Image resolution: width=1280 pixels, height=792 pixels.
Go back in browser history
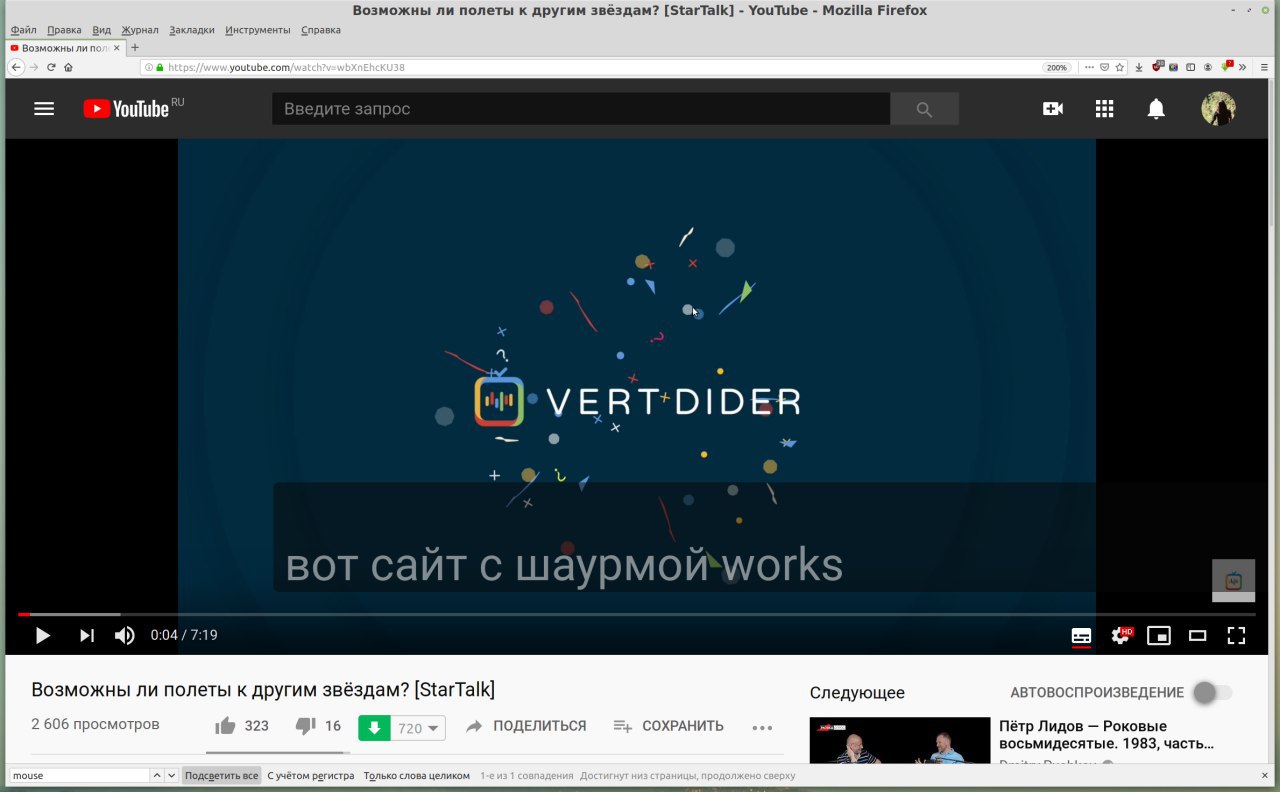pos(16,67)
